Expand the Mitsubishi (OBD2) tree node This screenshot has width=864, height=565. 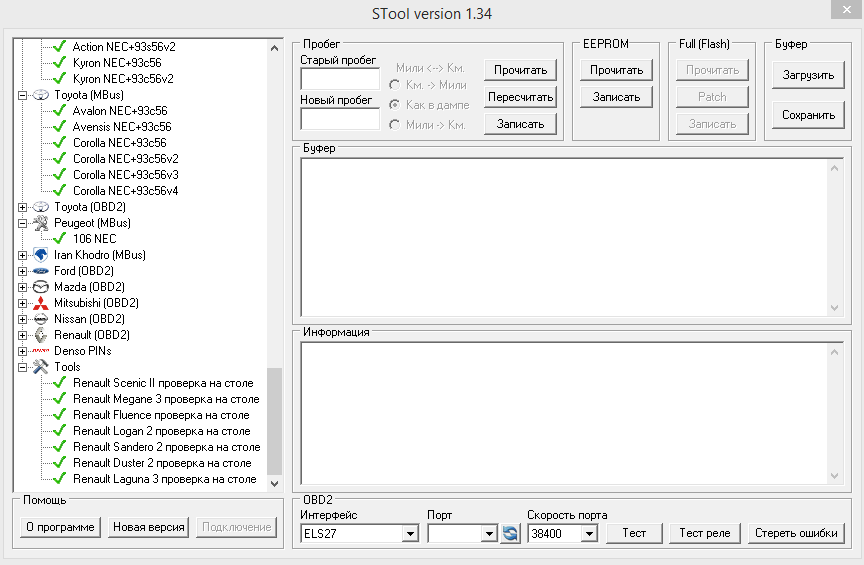tap(23, 303)
